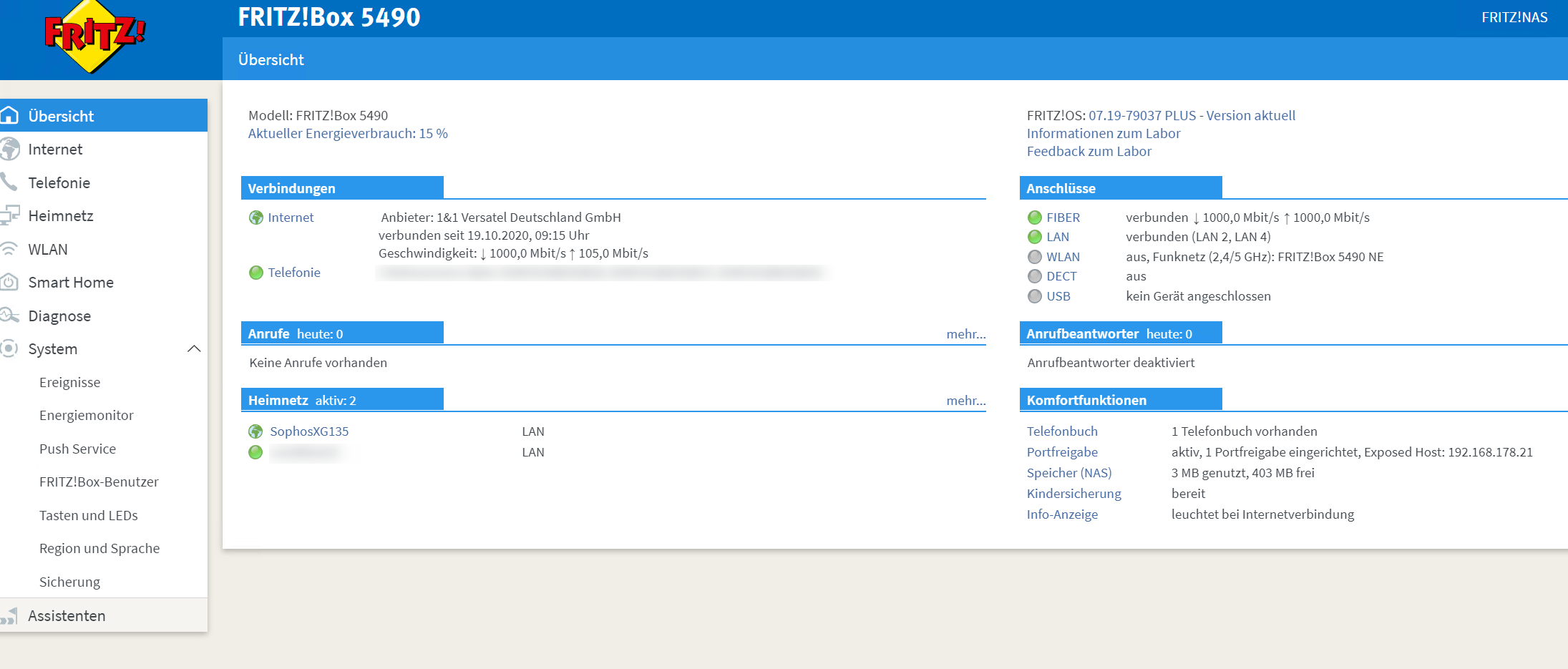Open the Kindersicherung link
This screenshot has height=669, width=1568.
(1074, 494)
